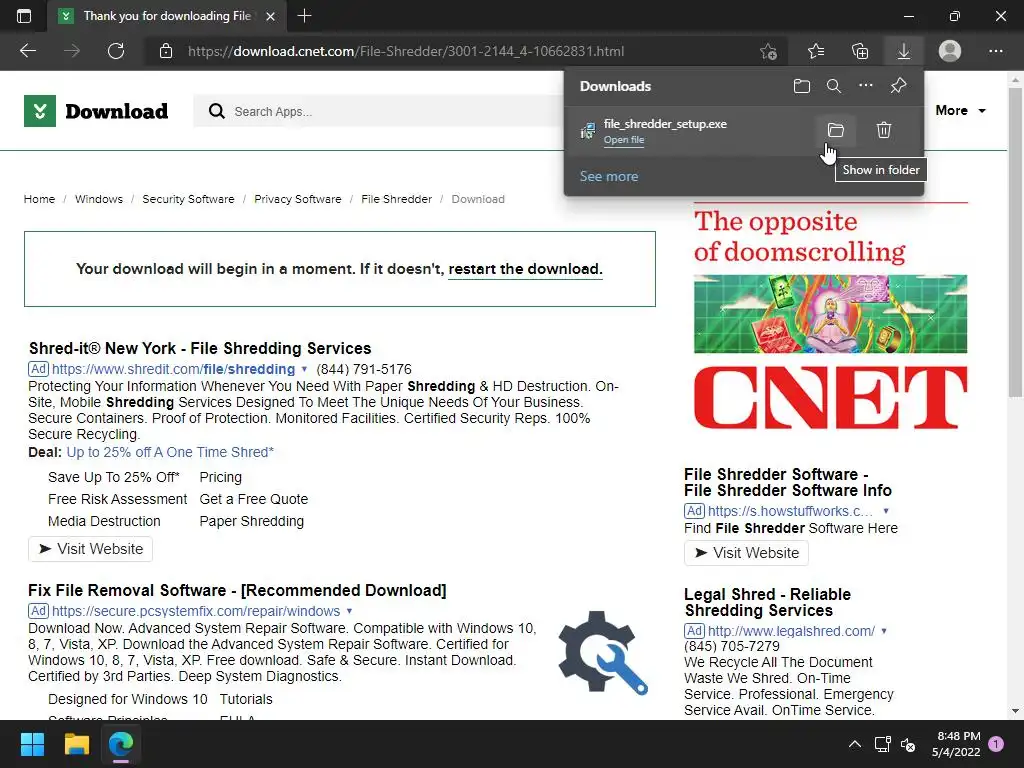Open the taskbar clock 8:48 PM

pos(956,744)
